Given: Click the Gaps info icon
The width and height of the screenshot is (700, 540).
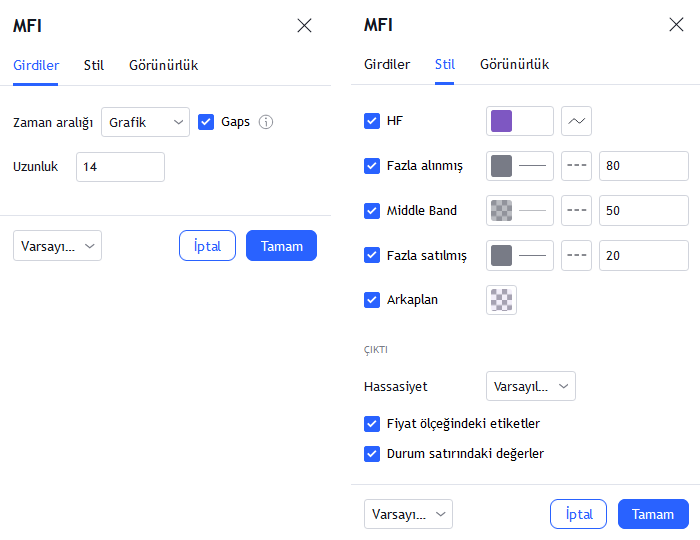Looking at the screenshot, I should point(266,122).
